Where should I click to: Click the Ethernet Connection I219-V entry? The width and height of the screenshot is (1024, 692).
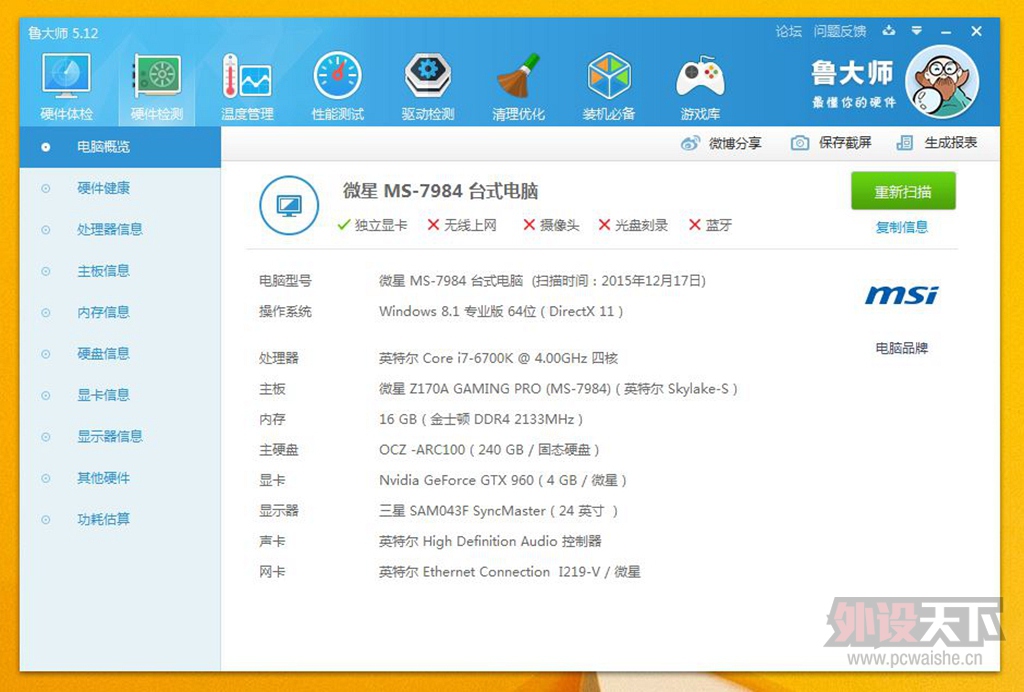pos(509,572)
